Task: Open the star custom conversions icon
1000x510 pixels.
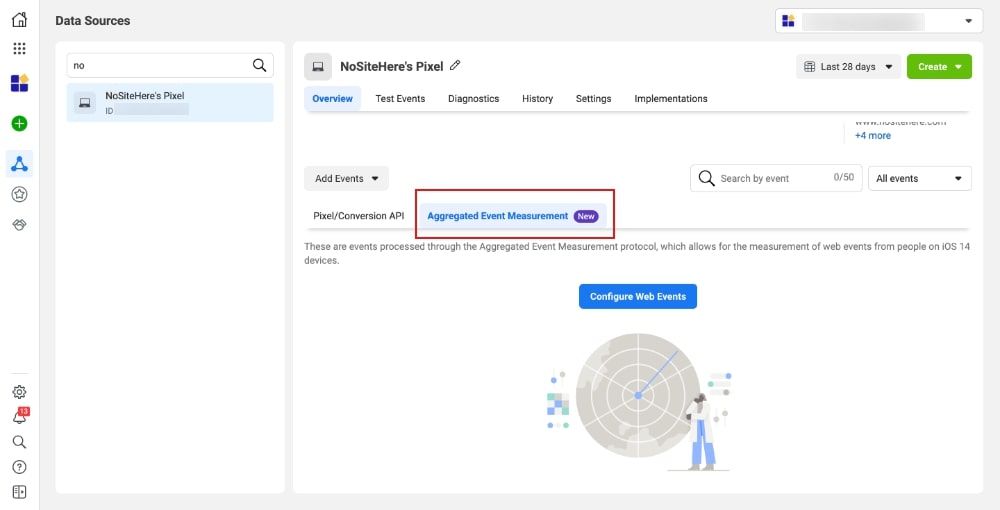Action: tap(19, 194)
